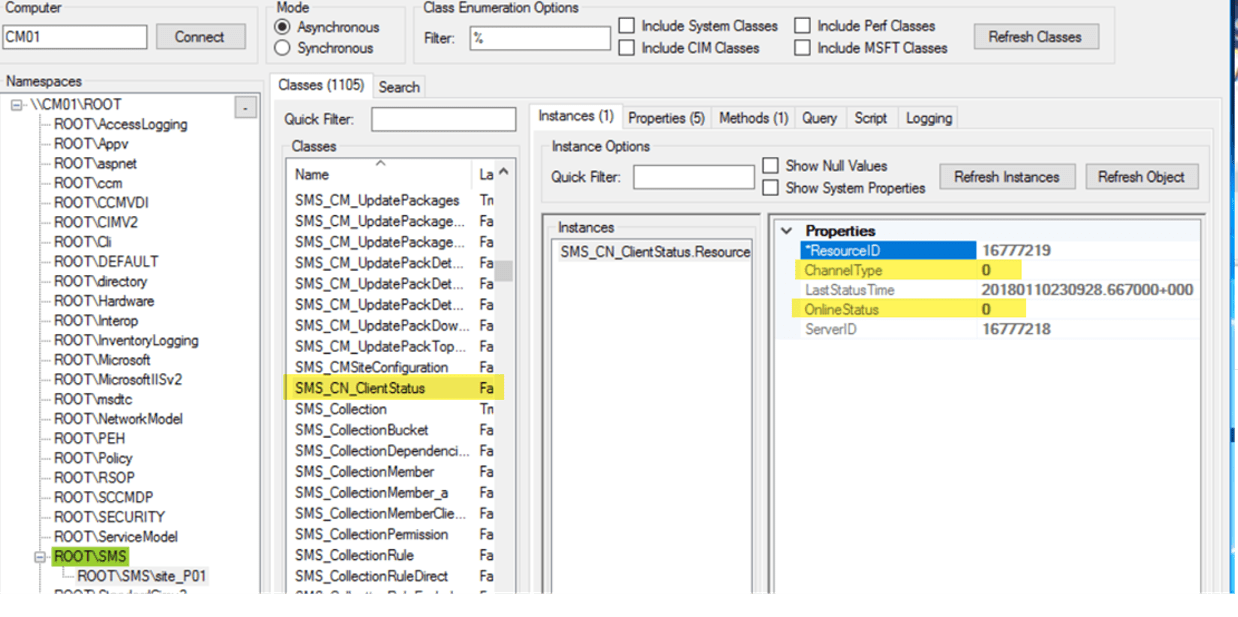
Task: Focus the class enumeration Filter field
Action: coord(540,38)
